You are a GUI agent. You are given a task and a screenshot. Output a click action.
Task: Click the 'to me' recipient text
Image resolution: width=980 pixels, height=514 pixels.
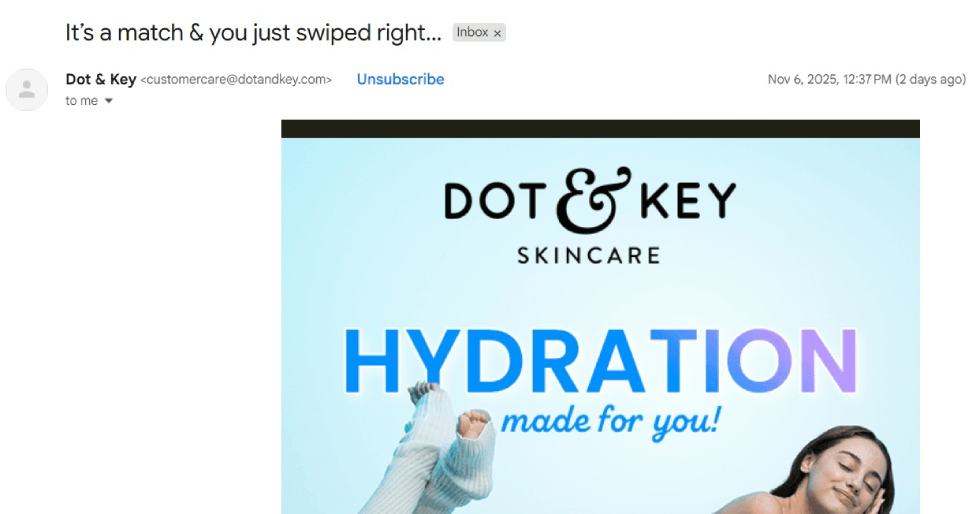(81, 101)
